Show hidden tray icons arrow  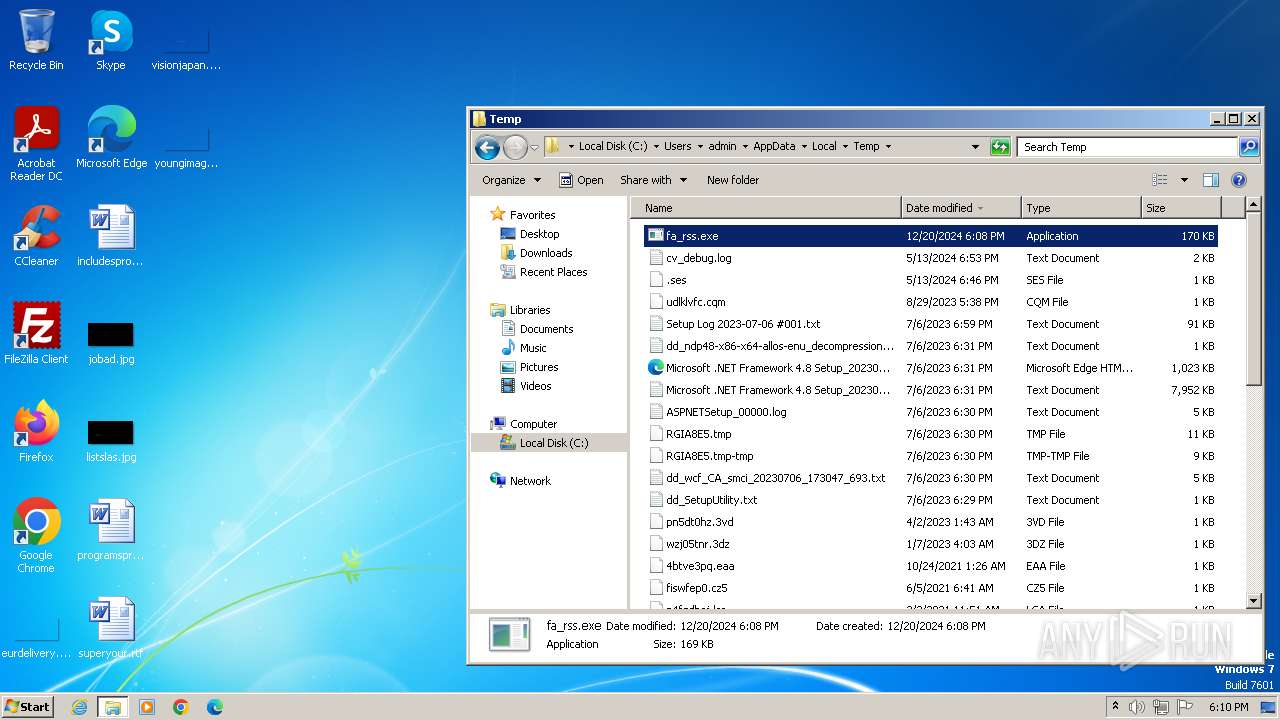pyautogui.click(x=1115, y=707)
